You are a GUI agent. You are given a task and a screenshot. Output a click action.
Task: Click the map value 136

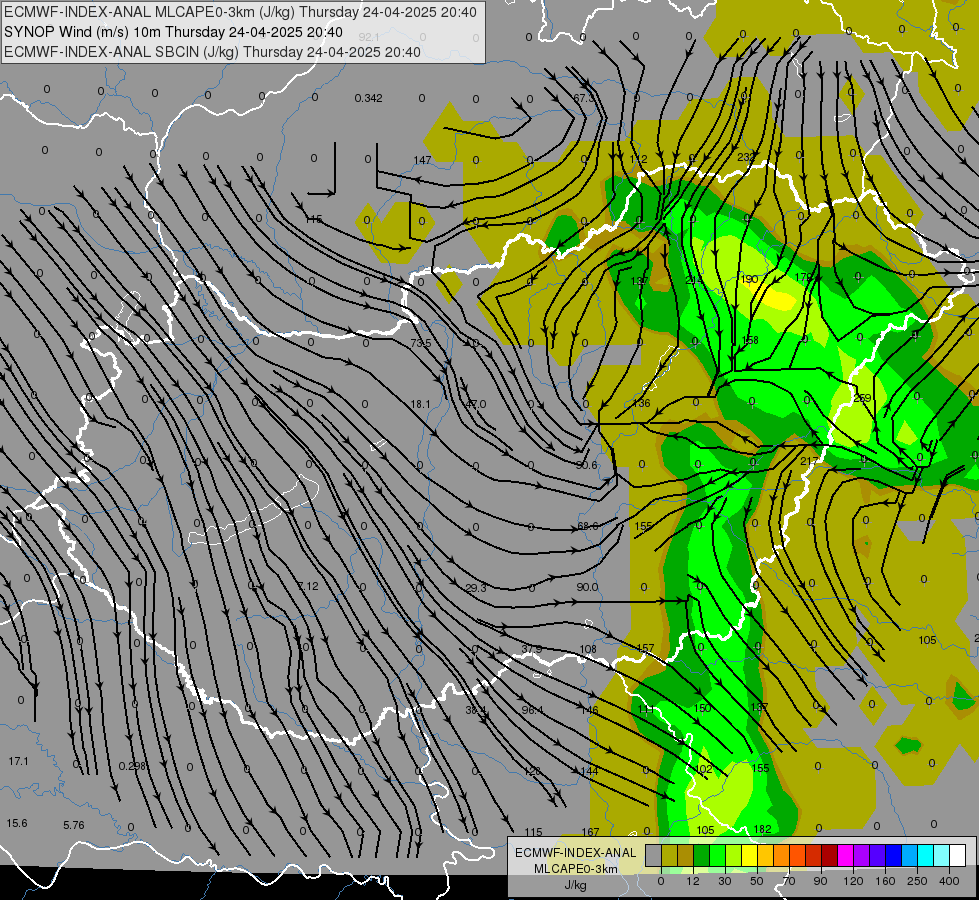(x=641, y=403)
